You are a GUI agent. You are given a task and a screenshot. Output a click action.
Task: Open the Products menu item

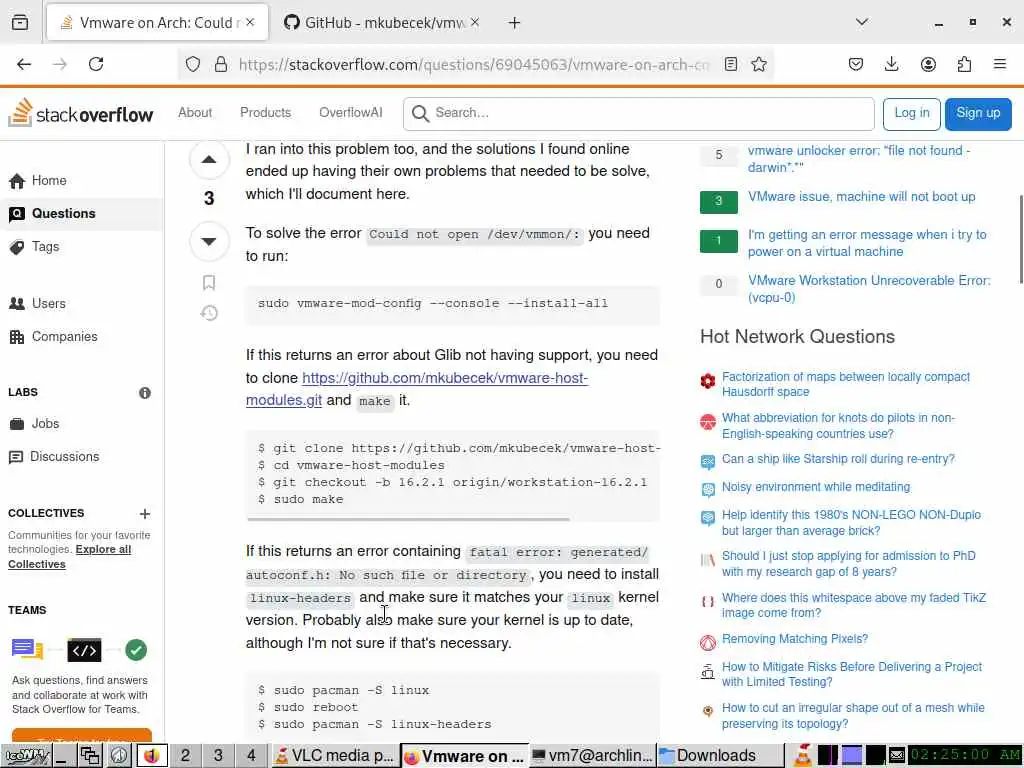(265, 112)
